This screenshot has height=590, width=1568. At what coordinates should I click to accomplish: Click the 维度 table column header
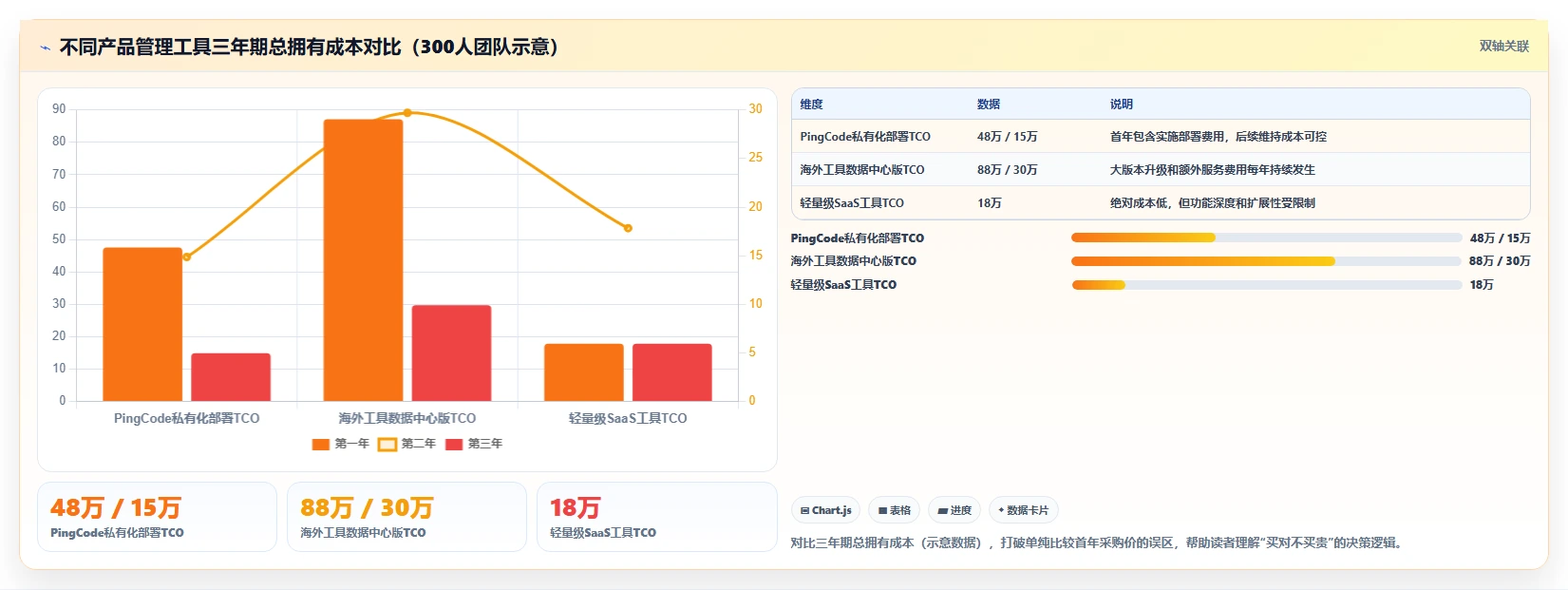pyautogui.click(x=811, y=105)
